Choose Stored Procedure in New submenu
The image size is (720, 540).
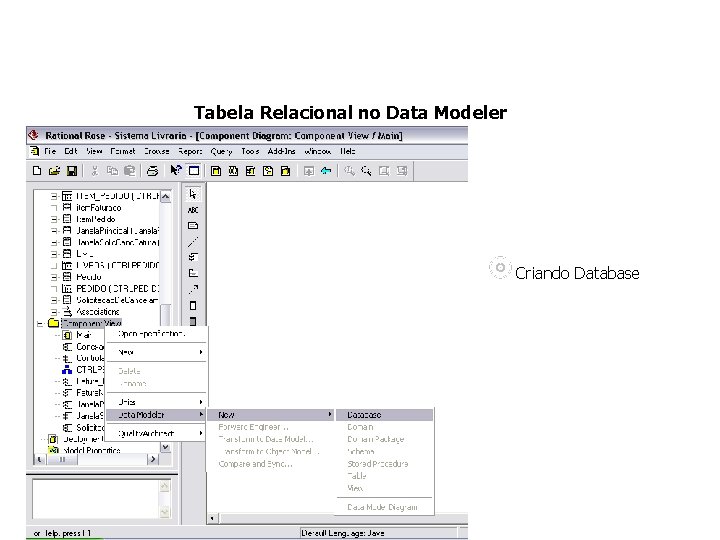pos(385,464)
